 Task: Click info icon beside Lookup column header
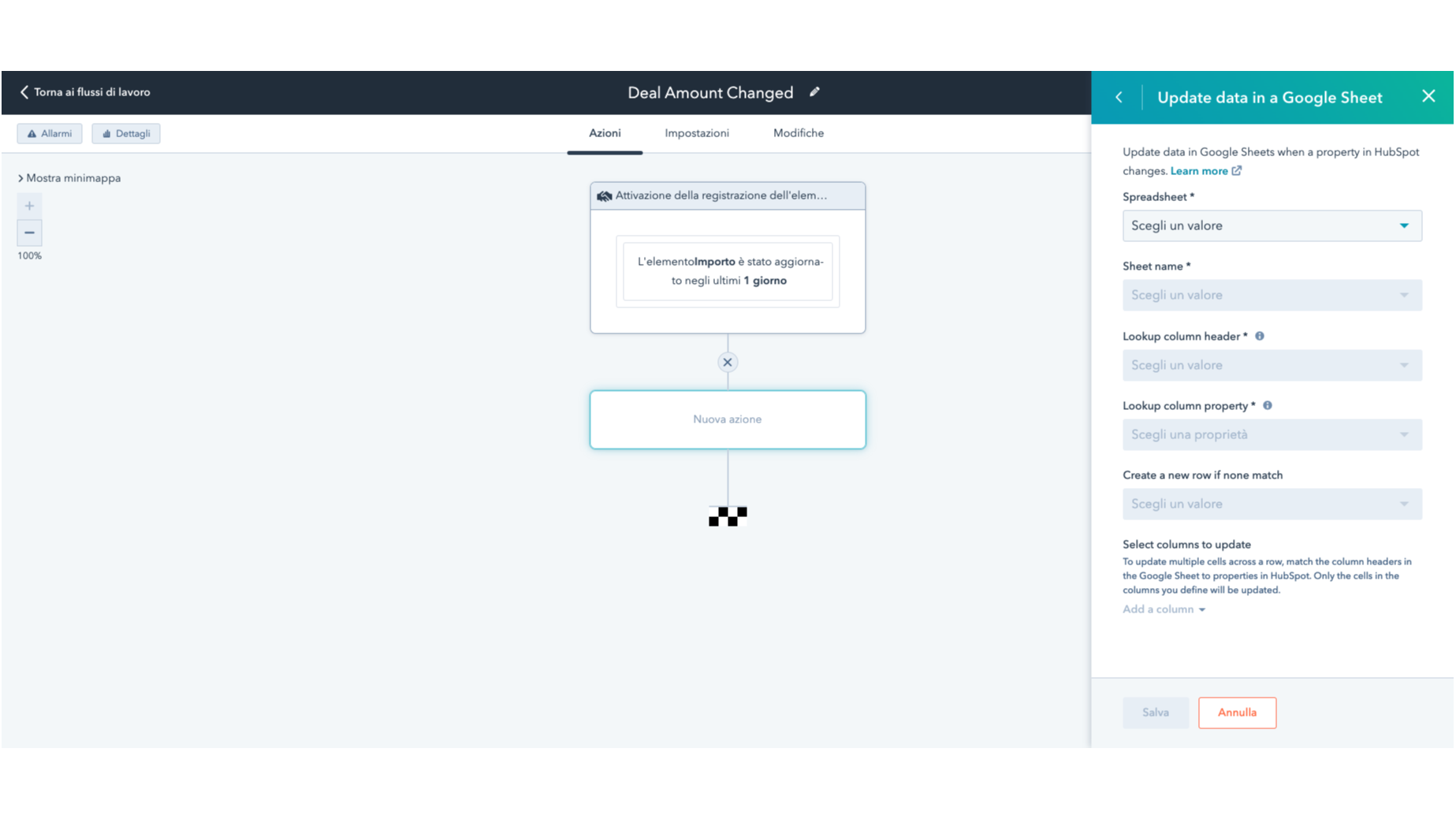1259,337
